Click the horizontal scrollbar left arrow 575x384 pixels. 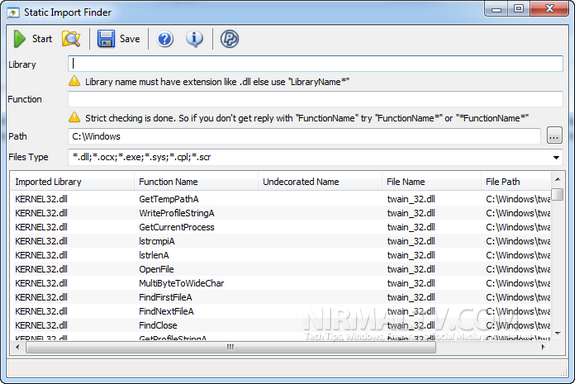[x=18, y=347]
